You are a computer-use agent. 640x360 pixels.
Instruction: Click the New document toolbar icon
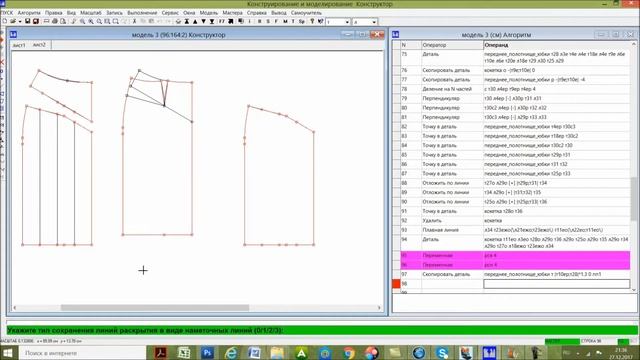5,21
